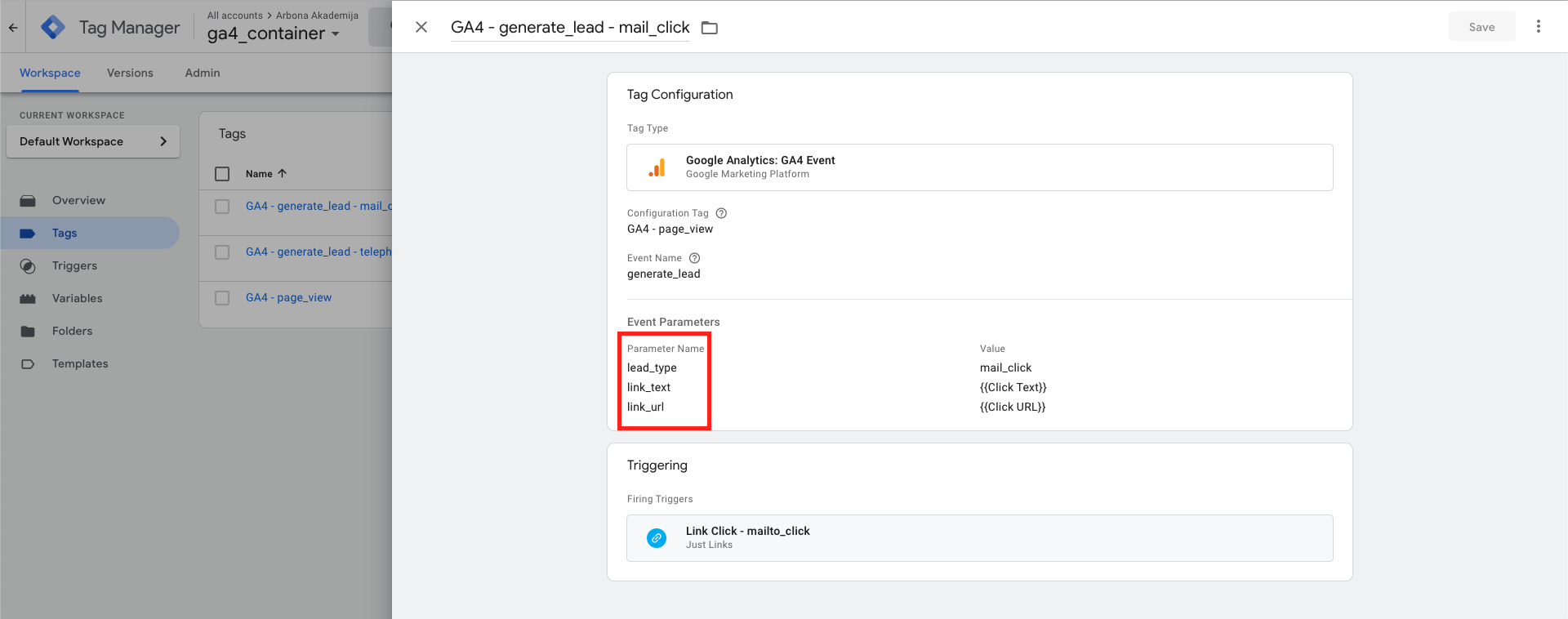Open the Link Click - mailto_click firing trigger
Viewport: 1568px width, 619px height.
(x=980, y=538)
